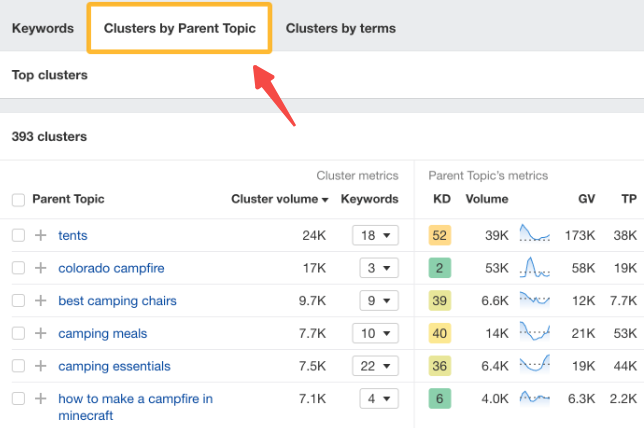
Task: Select the camping meals row checkbox
Action: click(18, 334)
